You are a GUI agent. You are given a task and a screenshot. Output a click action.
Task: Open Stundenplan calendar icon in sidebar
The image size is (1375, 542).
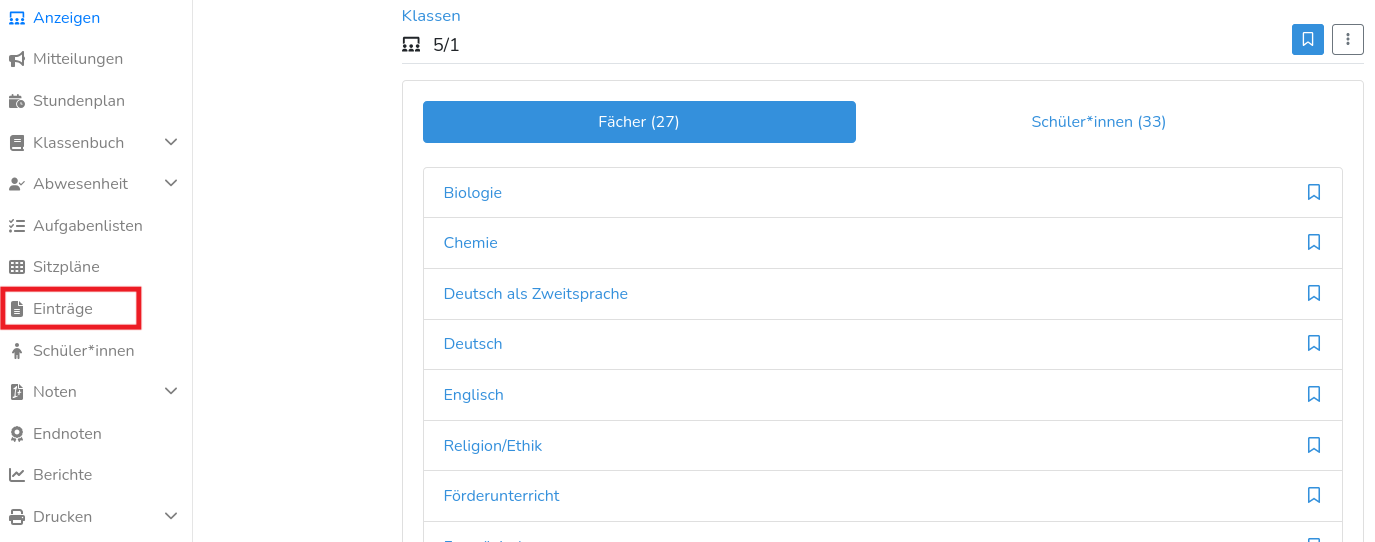[17, 101]
